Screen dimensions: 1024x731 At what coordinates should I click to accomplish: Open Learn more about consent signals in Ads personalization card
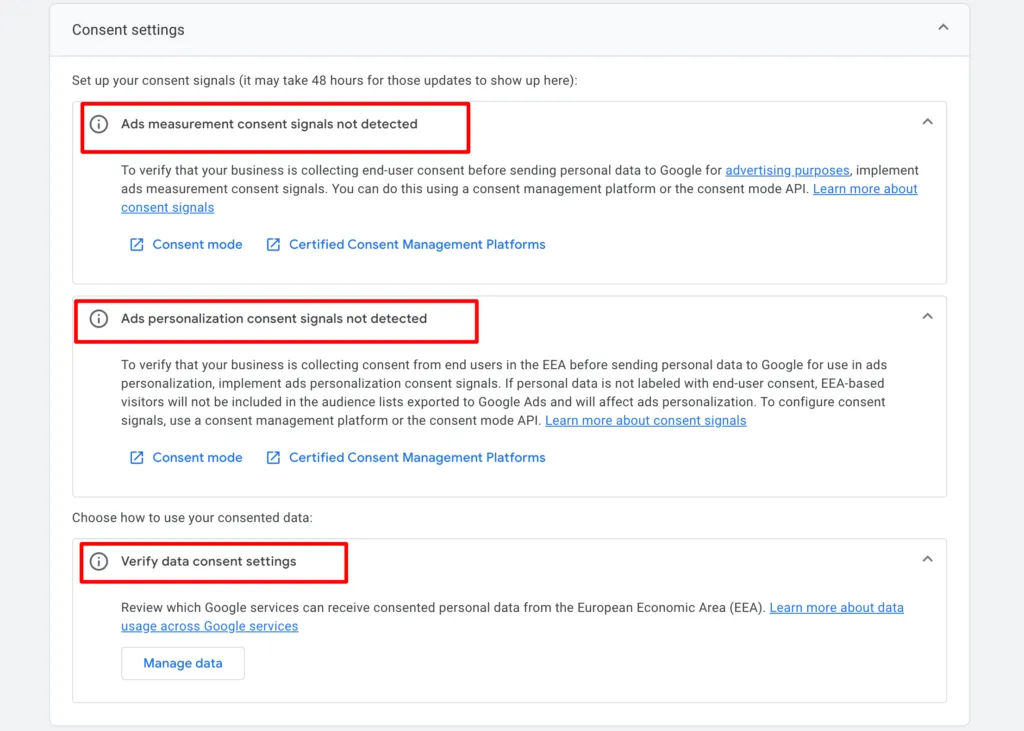[x=645, y=421]
